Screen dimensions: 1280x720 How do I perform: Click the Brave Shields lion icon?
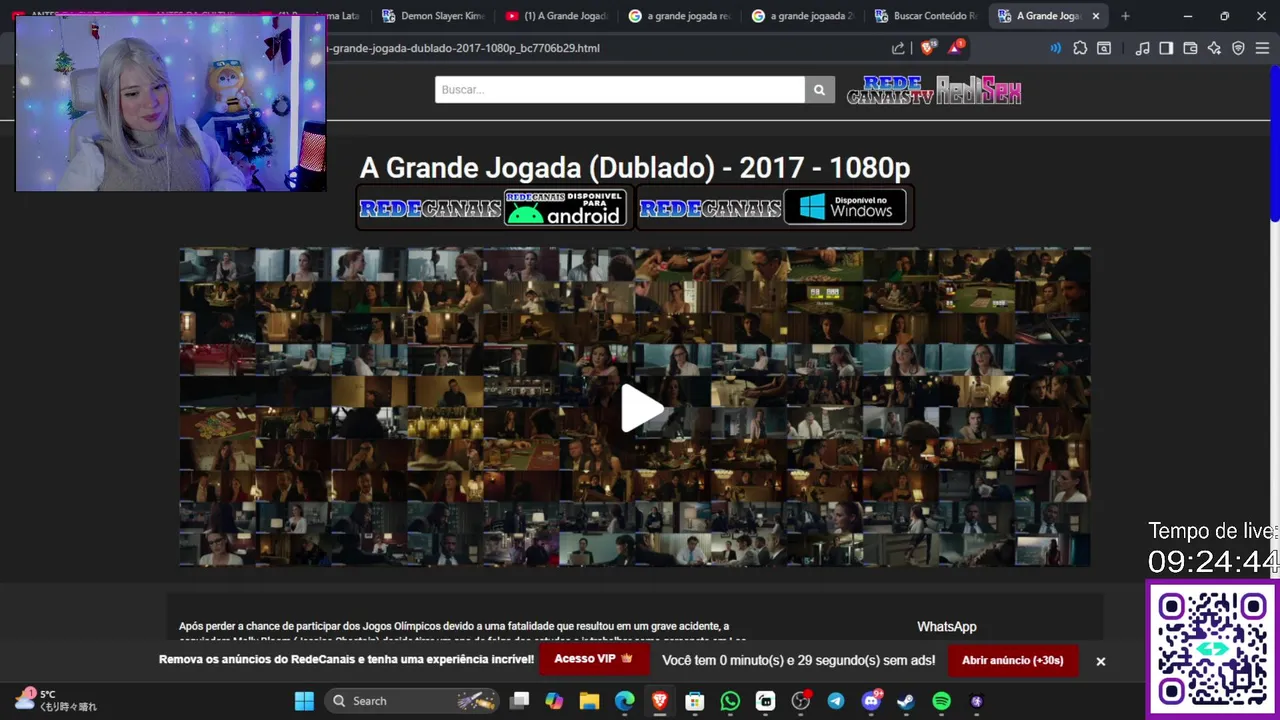(927, 47)
